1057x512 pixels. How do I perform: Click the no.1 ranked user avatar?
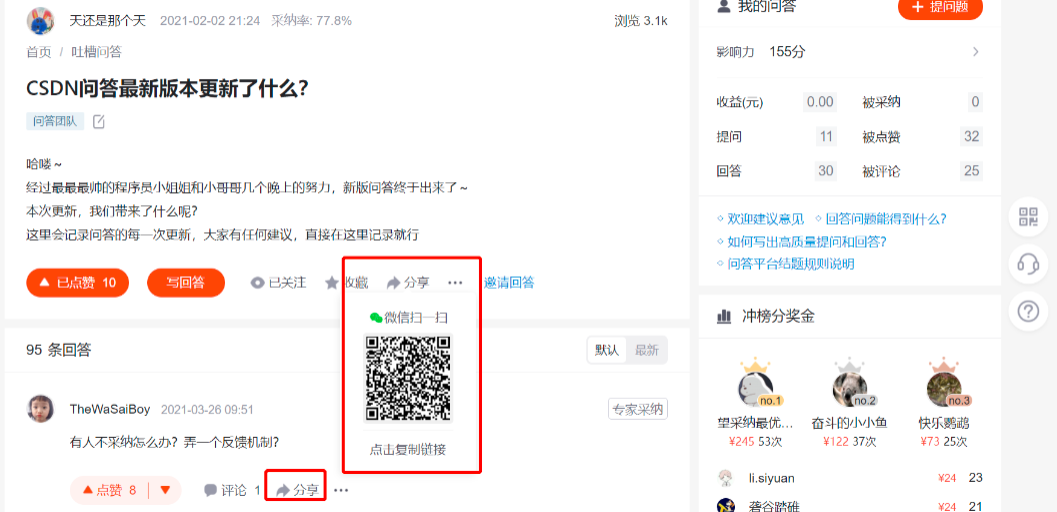click(755, 389)
